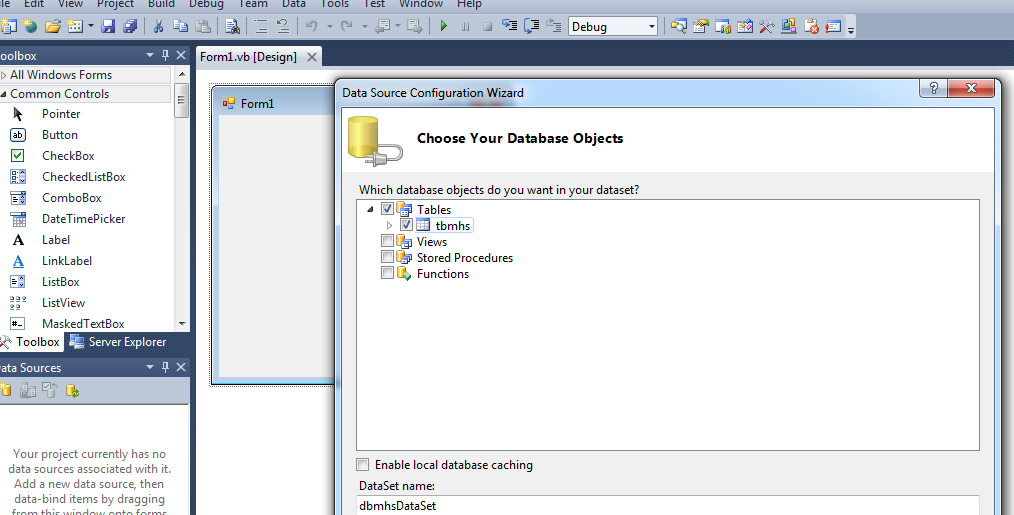Open the Project menu
Screen dimensions: 1014x515
115,4
